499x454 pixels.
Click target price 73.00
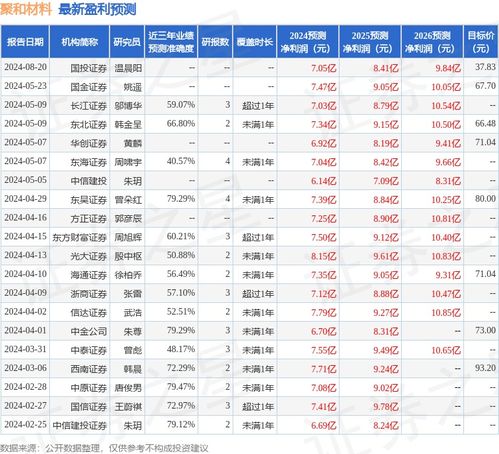[x=485, y=330]
